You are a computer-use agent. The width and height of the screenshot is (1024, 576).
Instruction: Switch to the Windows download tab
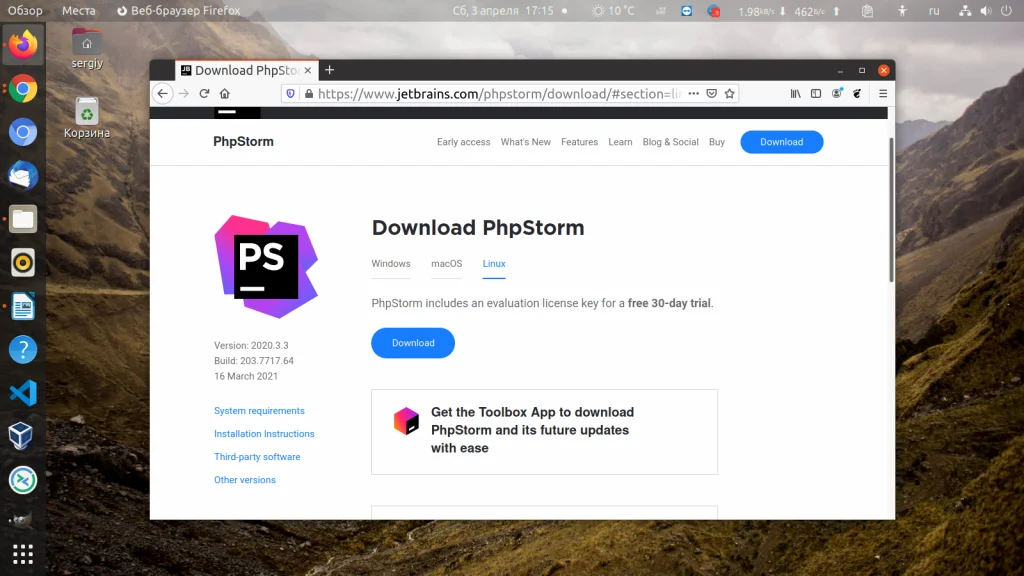pyautogui.click(x=390, y=264)
